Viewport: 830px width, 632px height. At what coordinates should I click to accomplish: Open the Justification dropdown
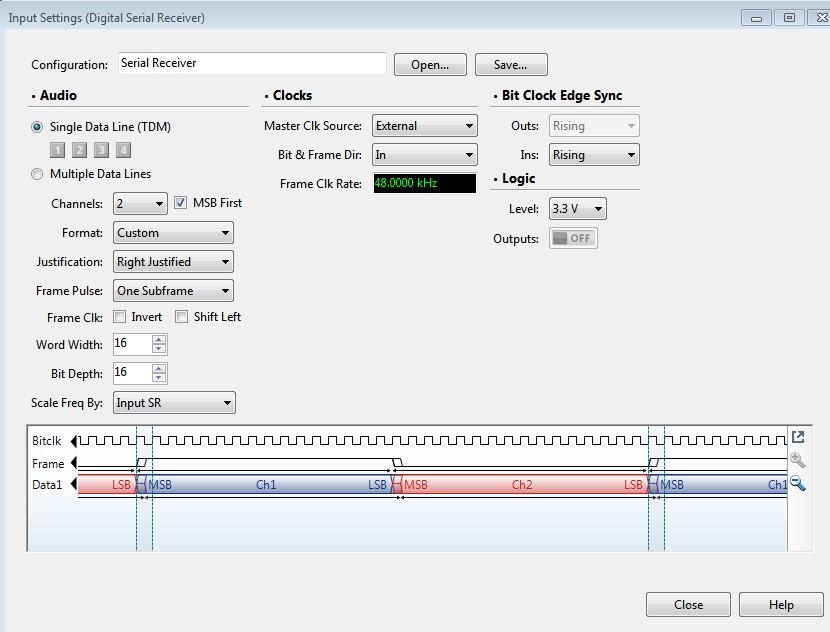(173, 261)
